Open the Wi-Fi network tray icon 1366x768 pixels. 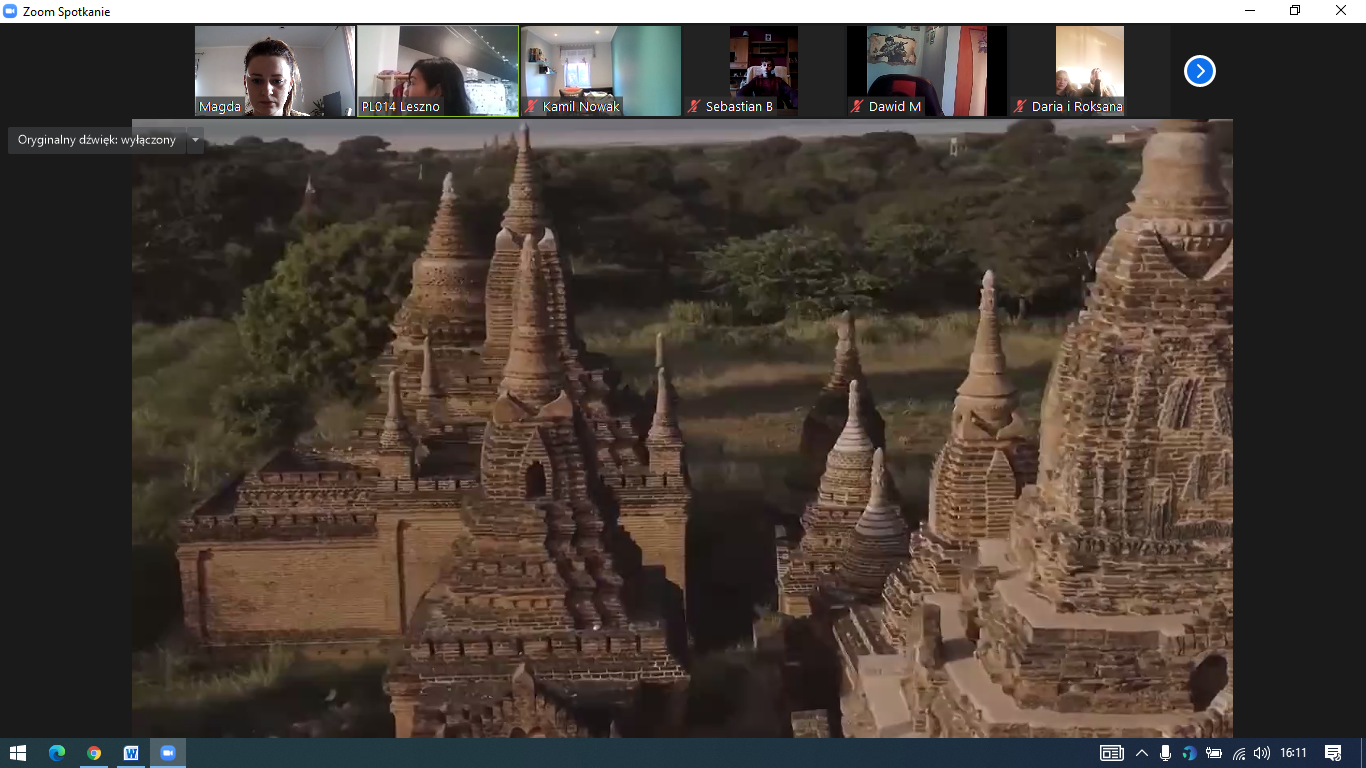click(x=1238, y=753)
